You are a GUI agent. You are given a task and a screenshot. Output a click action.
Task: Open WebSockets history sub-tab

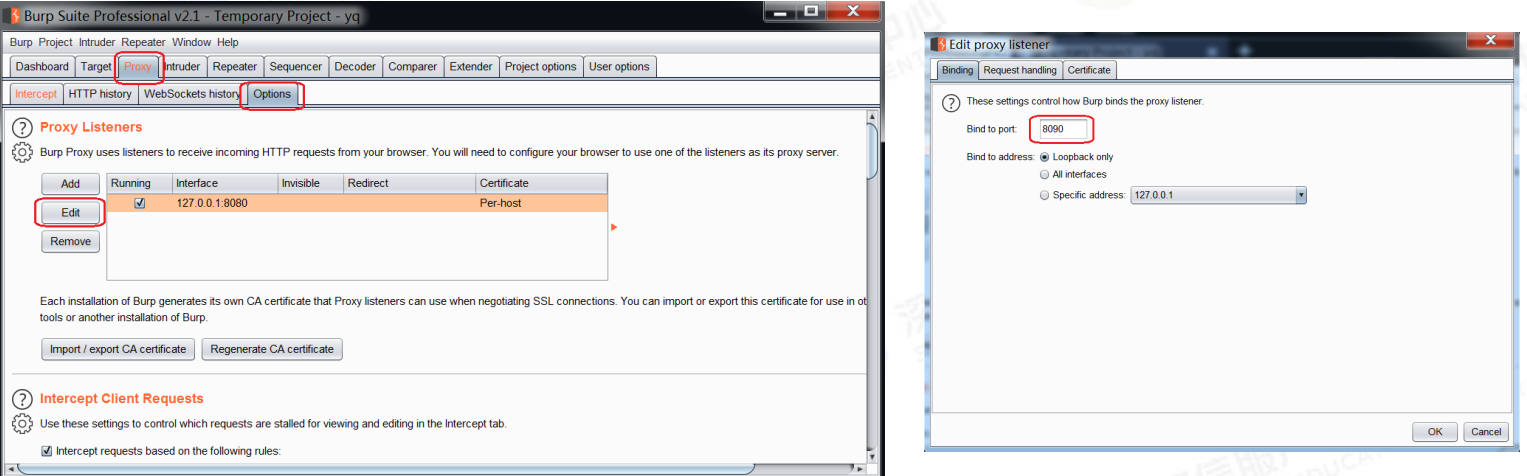(x=192, y=94)
